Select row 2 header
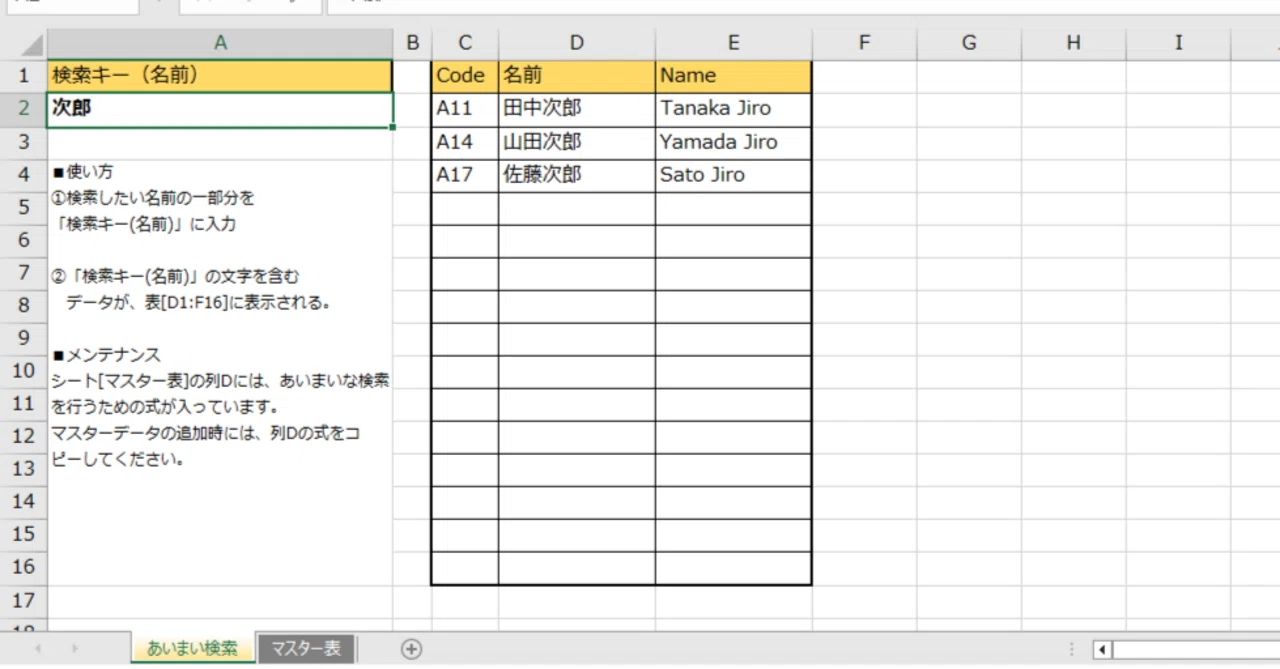This screenshot has width=1280, height=669. pyautogui.click(x=23, y=109)
